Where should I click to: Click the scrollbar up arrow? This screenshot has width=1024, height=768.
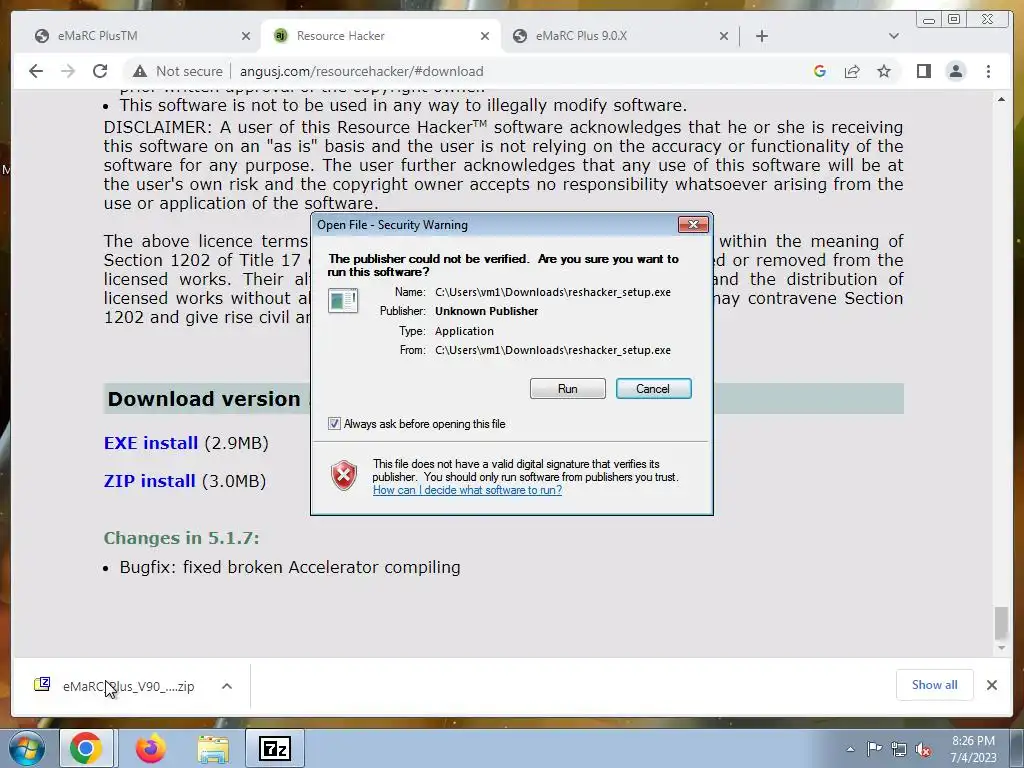tap(1001, 99)
